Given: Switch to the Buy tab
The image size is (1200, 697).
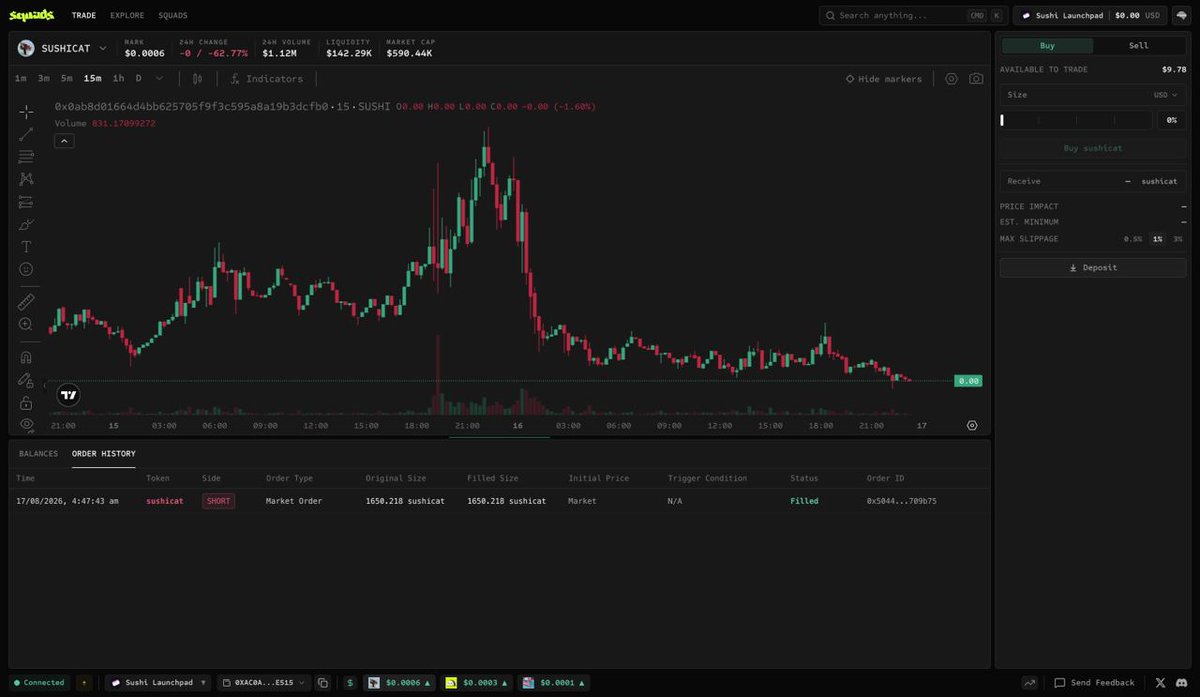Looking at the screenshot, I should point(1047,45).
